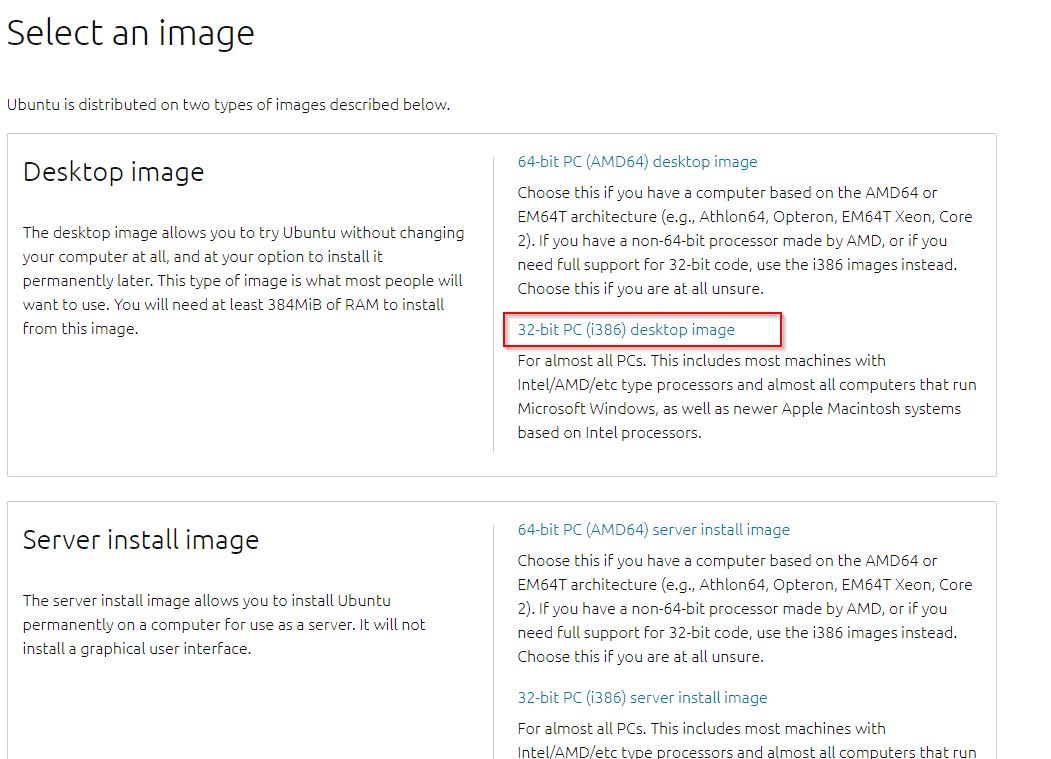Click the text 'Microsoft Windows, as well as newer Apple Macintosh systems'

pyautogui.click(x=739, y=408)
